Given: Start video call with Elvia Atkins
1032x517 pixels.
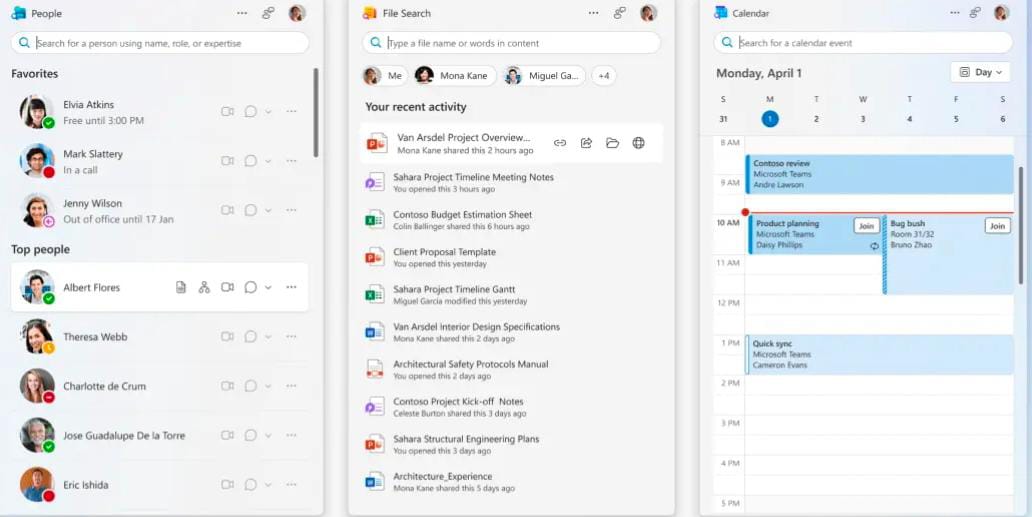Looking at the screenshot, I should coord(227,112).
